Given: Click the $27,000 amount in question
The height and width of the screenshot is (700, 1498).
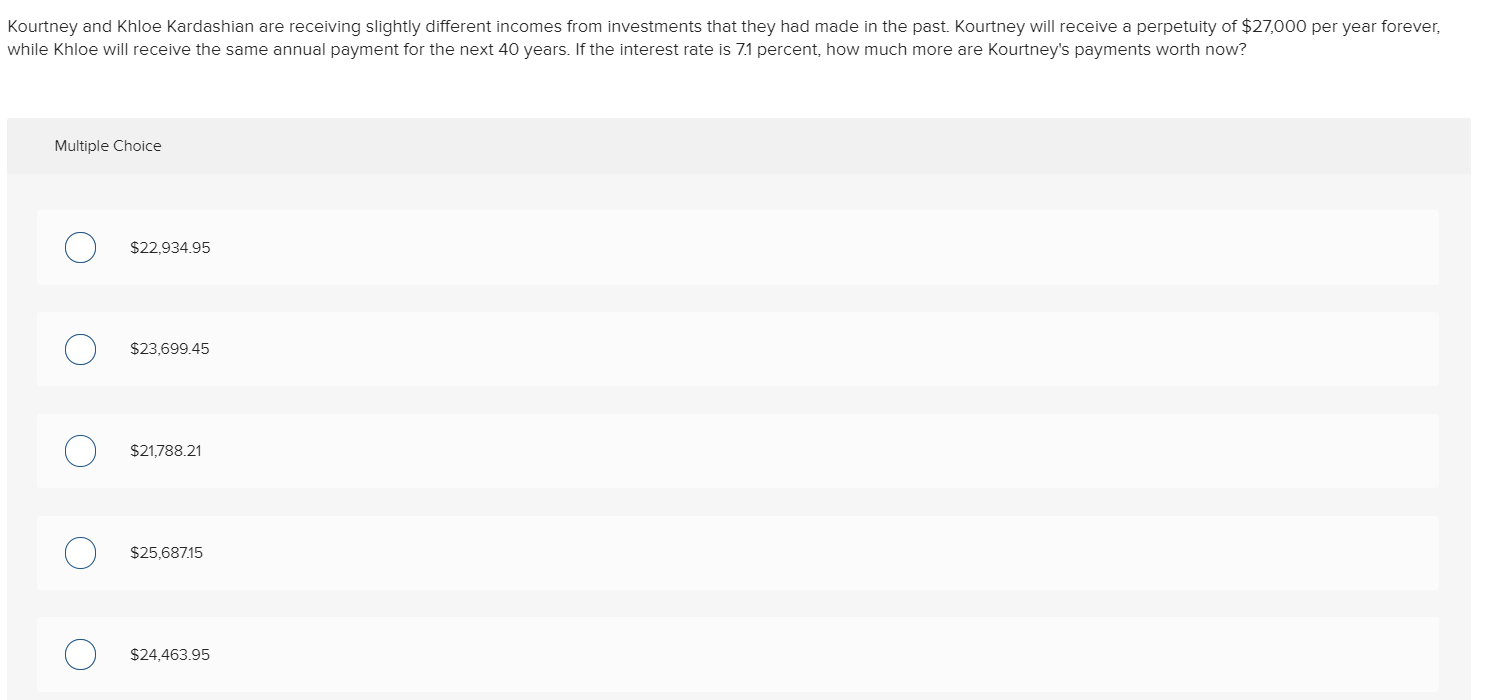Looking at the screenshot, I should pyautogui.click(x=1273, y=27).
